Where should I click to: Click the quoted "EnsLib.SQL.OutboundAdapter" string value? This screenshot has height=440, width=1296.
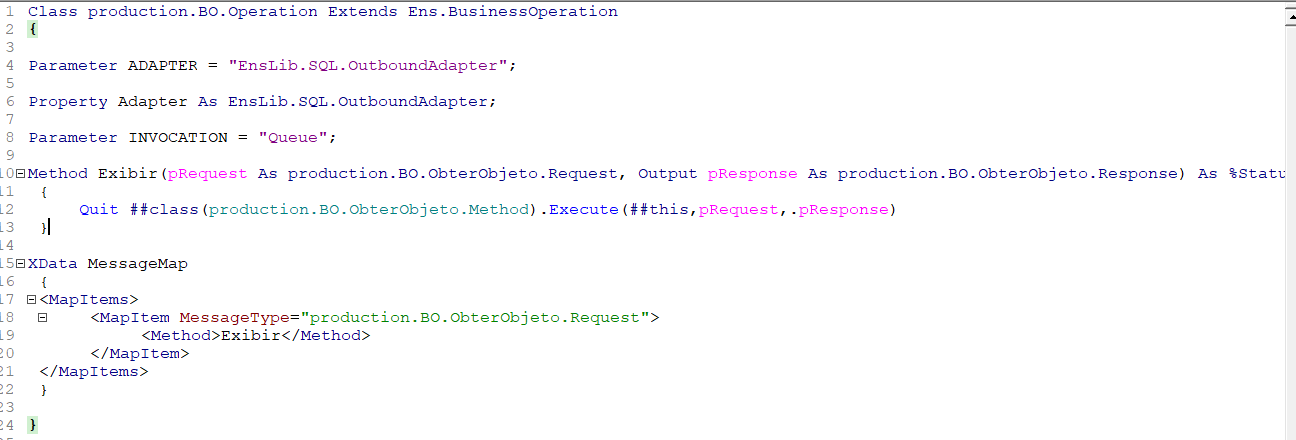coord(368,66)
